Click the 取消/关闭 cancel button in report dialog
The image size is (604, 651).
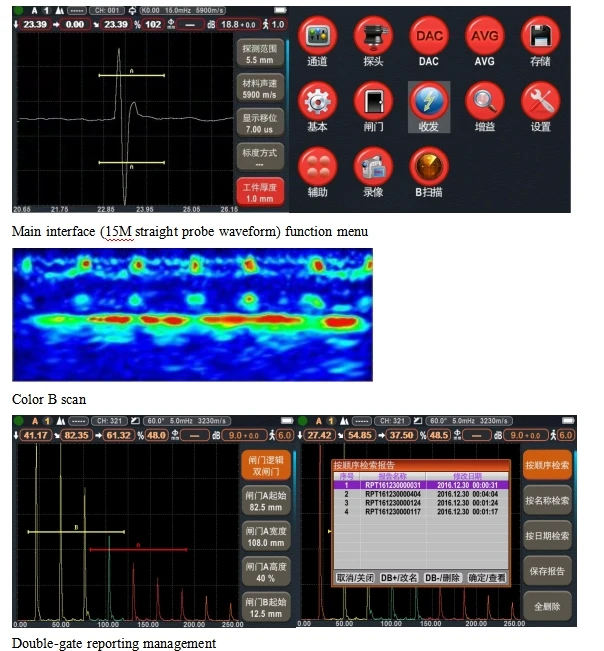(355, 578)
